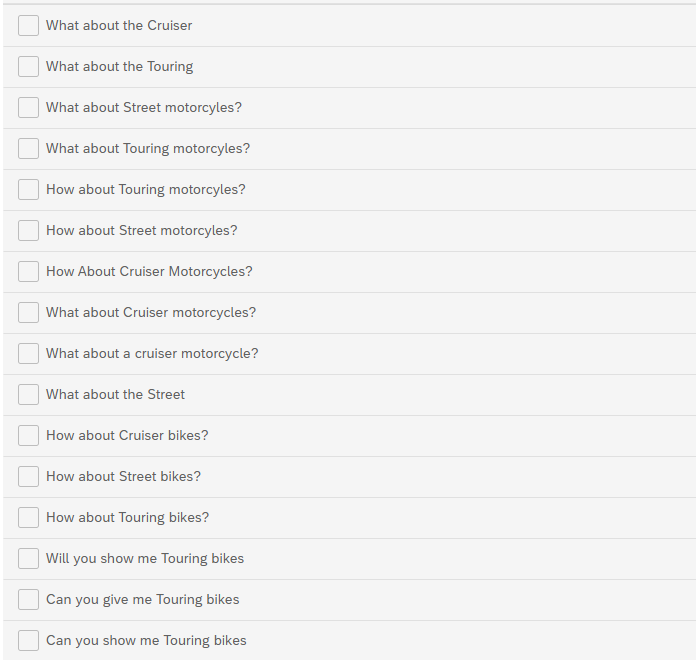Check 'How about Touring motorcyles?' row box
696x660 pixels.
coord(28,190)
